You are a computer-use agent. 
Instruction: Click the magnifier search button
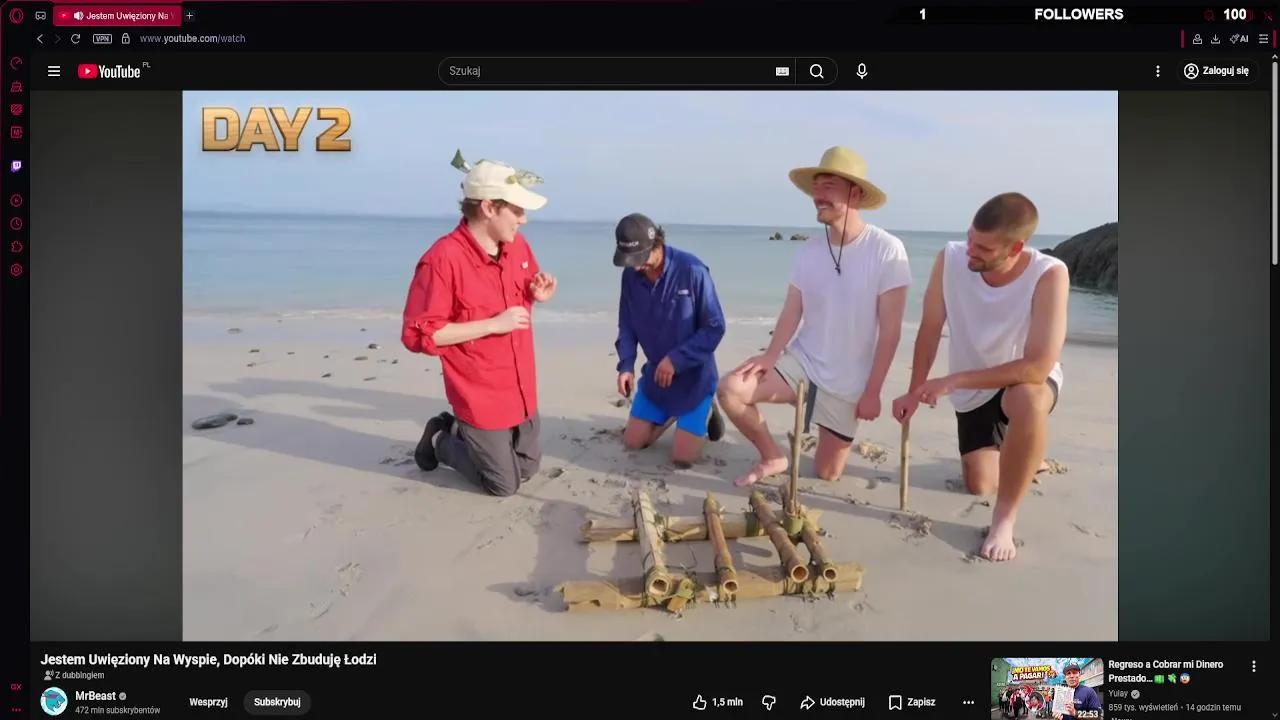click(817, 71)
